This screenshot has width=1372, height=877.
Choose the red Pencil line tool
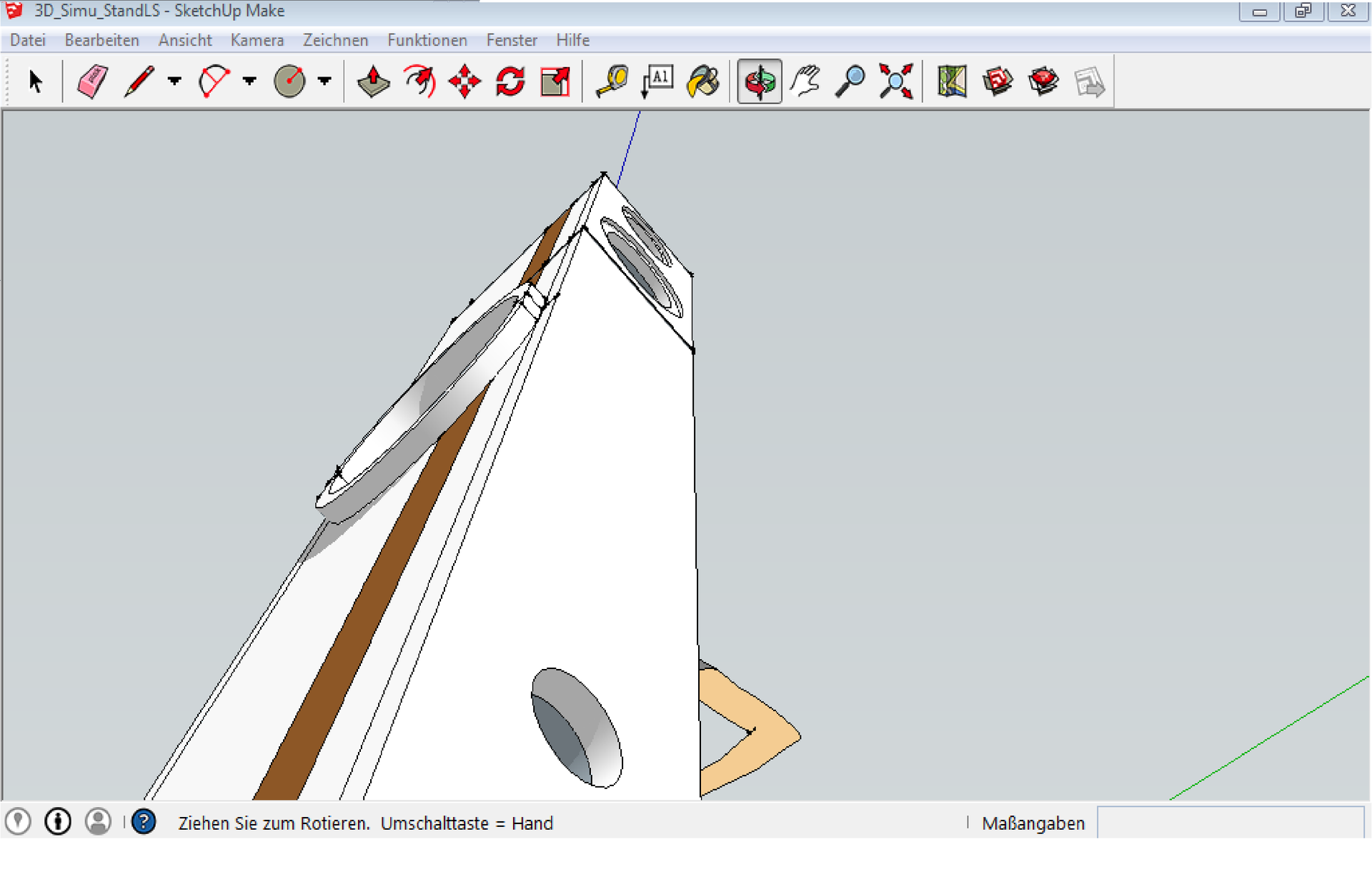139,81
